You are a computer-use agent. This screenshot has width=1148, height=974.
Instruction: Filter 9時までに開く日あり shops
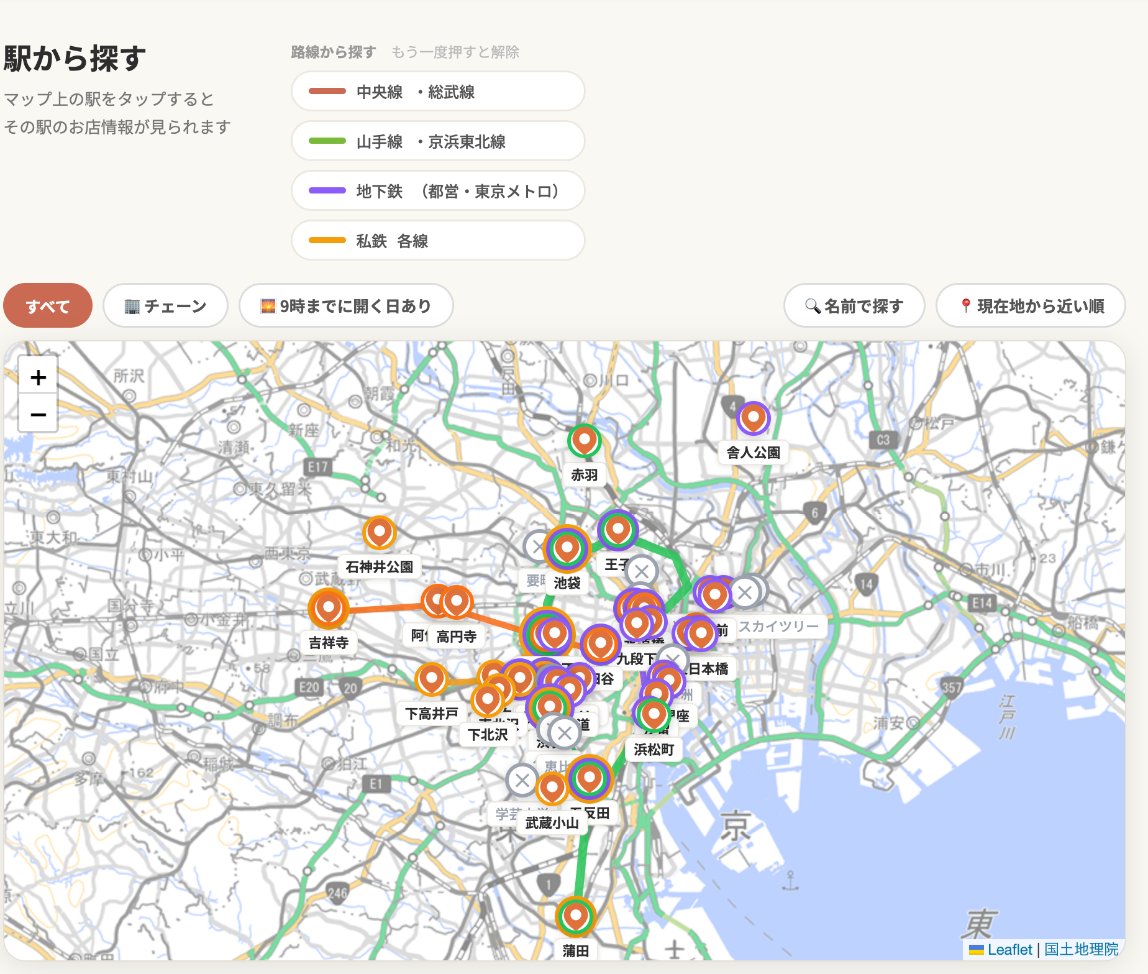pyautogui.click(x=346, y=306)
